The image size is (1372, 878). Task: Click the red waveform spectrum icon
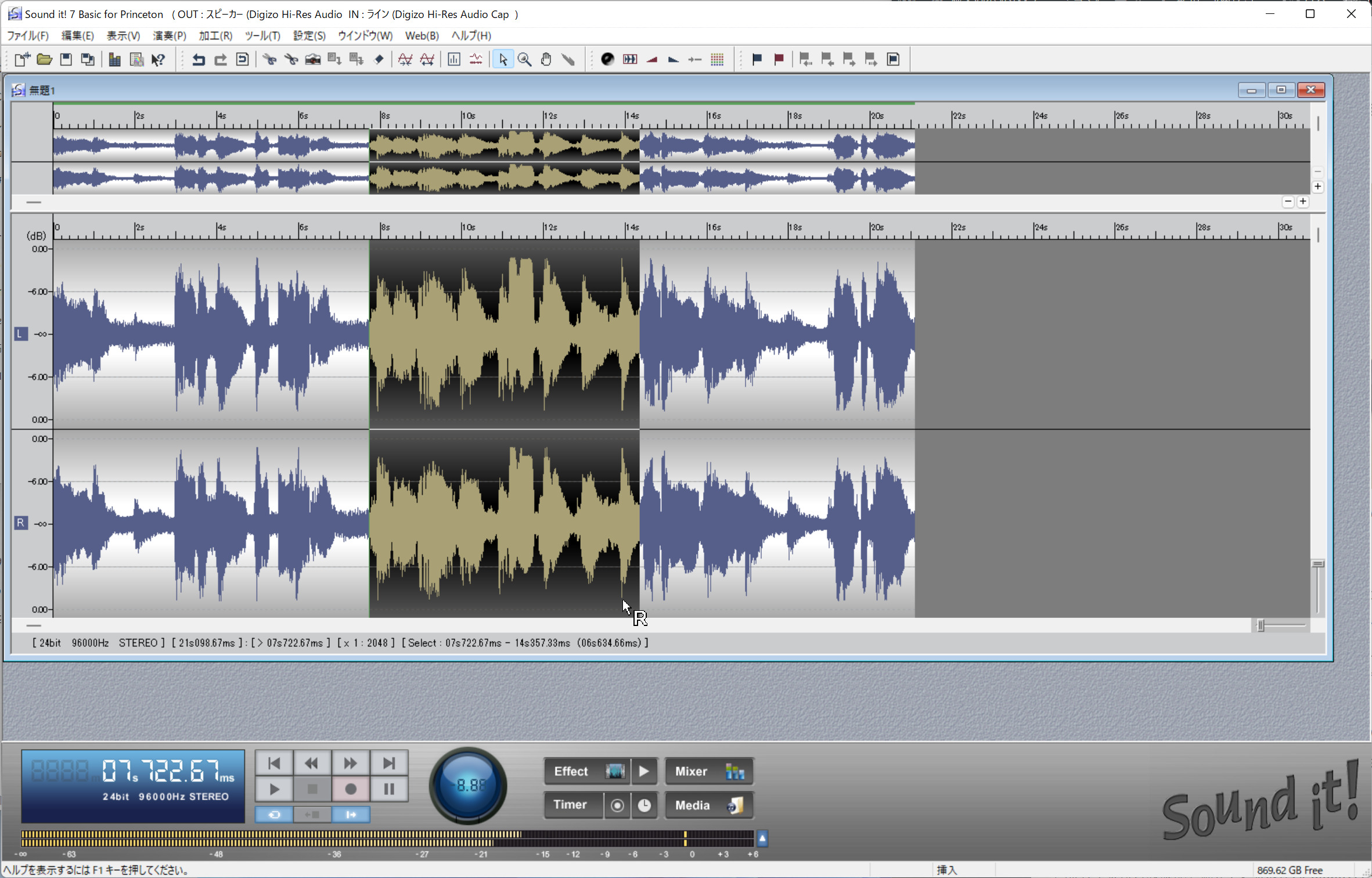click(x=476, y=59)
